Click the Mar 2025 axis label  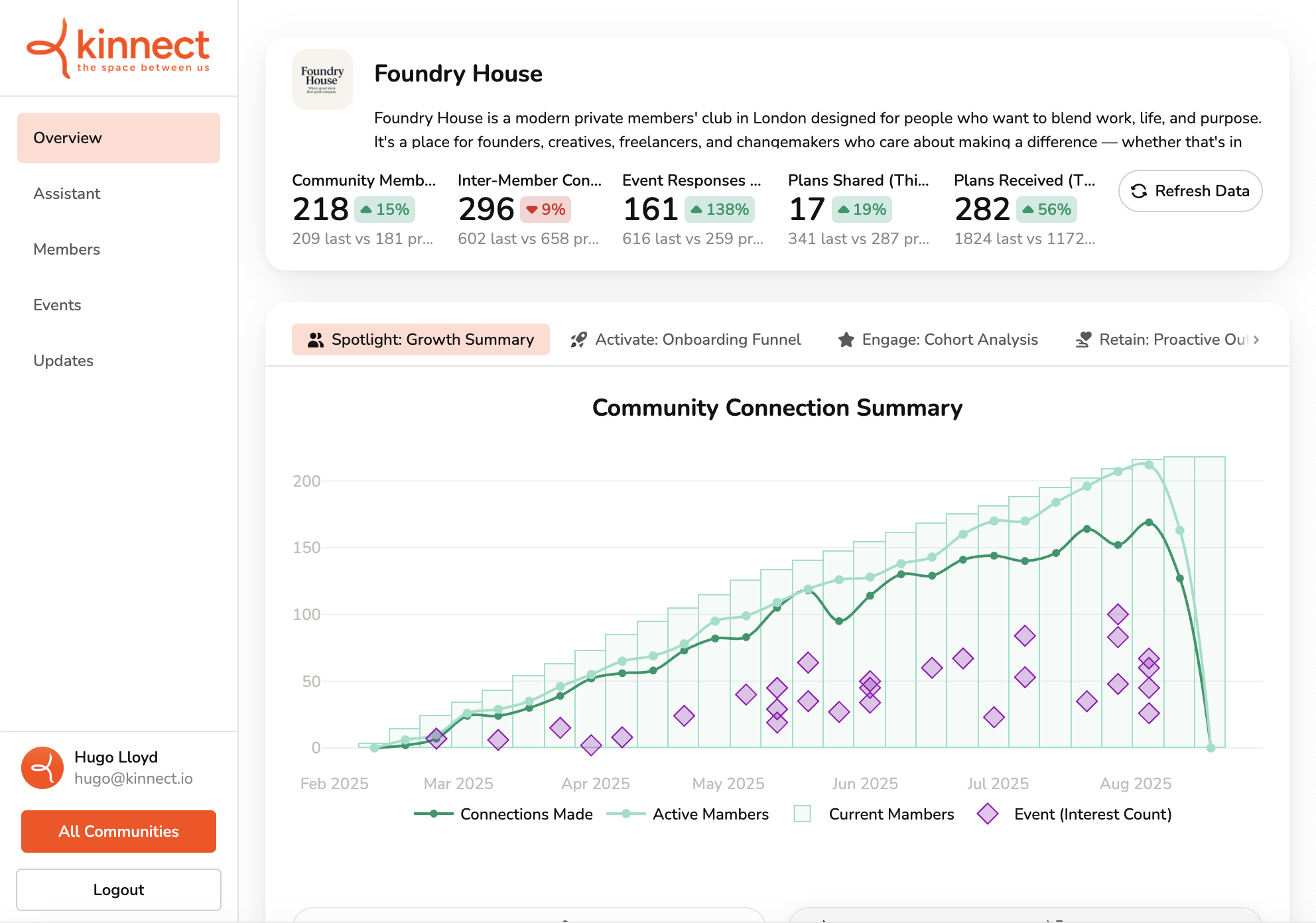pyautogui.click(x=458, y=784)
